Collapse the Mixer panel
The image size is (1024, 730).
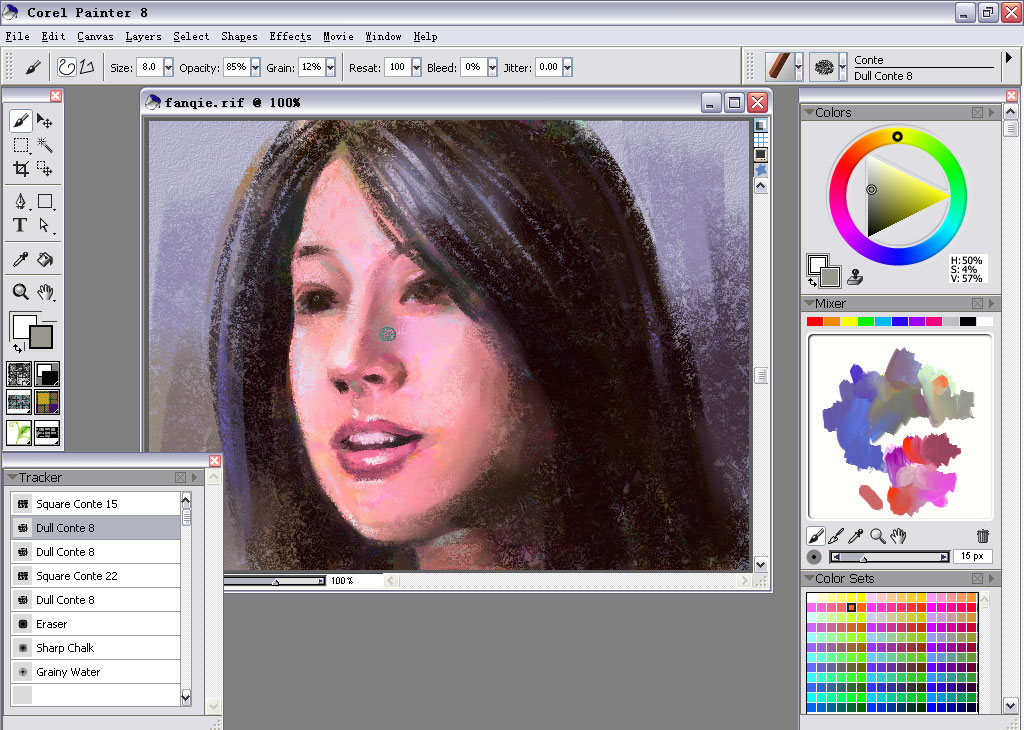(809, 304)
